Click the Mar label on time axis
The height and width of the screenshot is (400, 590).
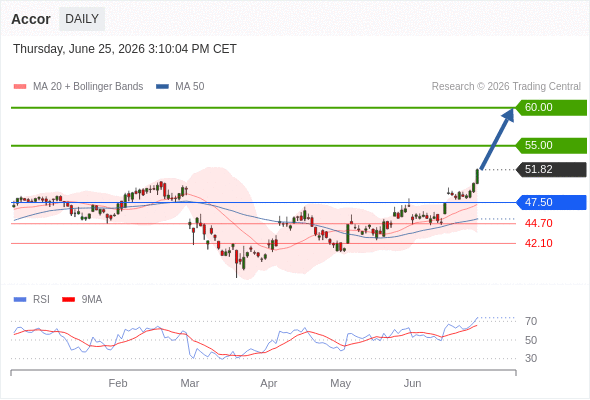coord(190,383)
